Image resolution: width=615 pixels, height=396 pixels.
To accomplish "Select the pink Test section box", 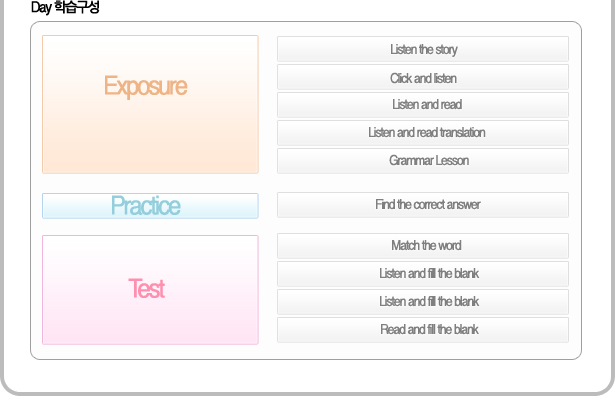I will (150, 290).
